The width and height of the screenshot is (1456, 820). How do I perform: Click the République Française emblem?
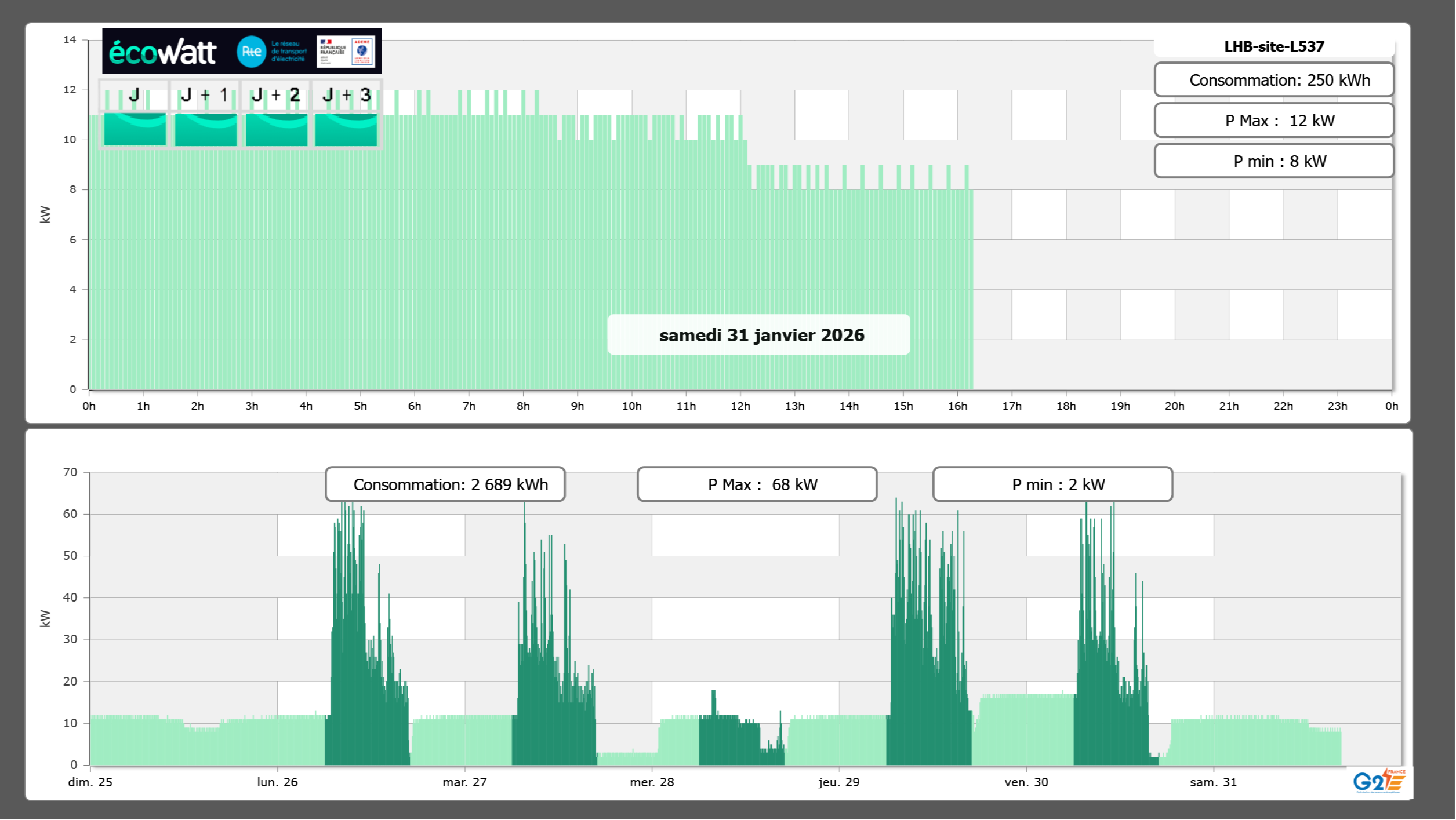pyautogui.click(x=333, y=52)
